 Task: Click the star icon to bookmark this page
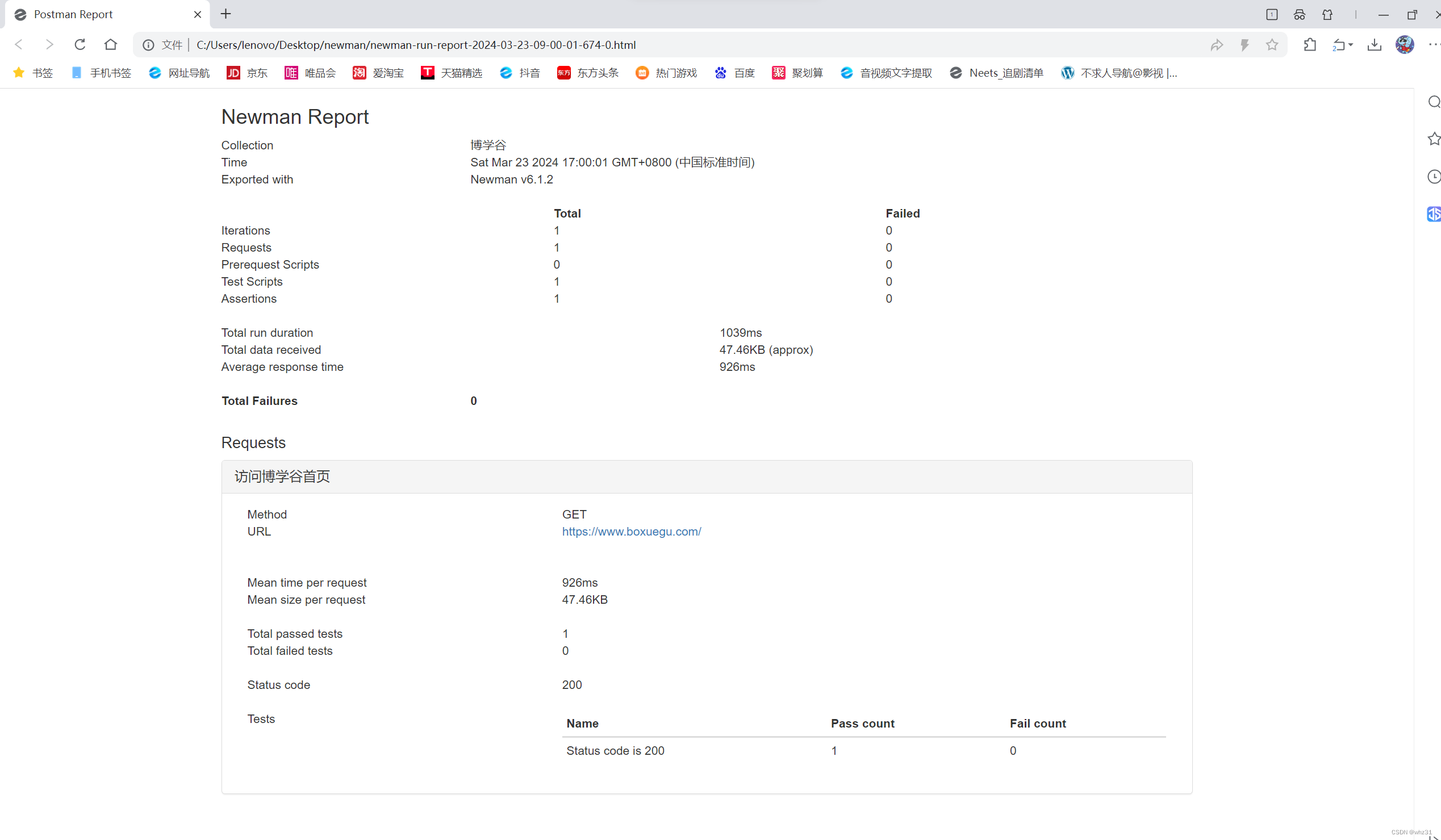(1272, 45)
